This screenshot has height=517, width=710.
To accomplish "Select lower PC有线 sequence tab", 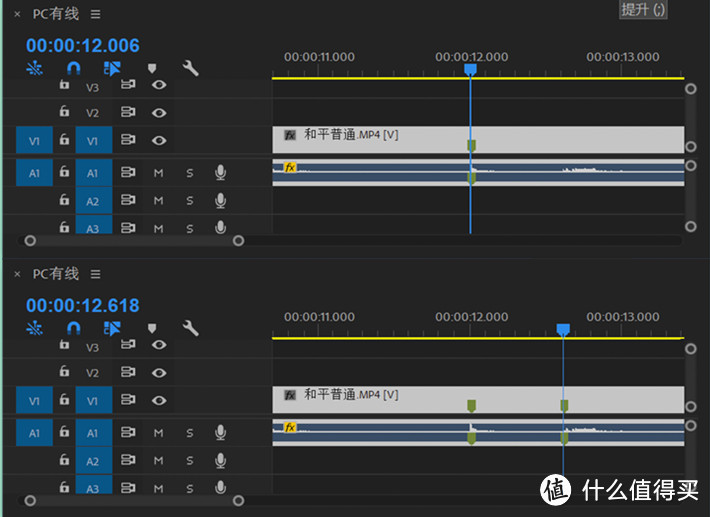I will pos(56,274).
